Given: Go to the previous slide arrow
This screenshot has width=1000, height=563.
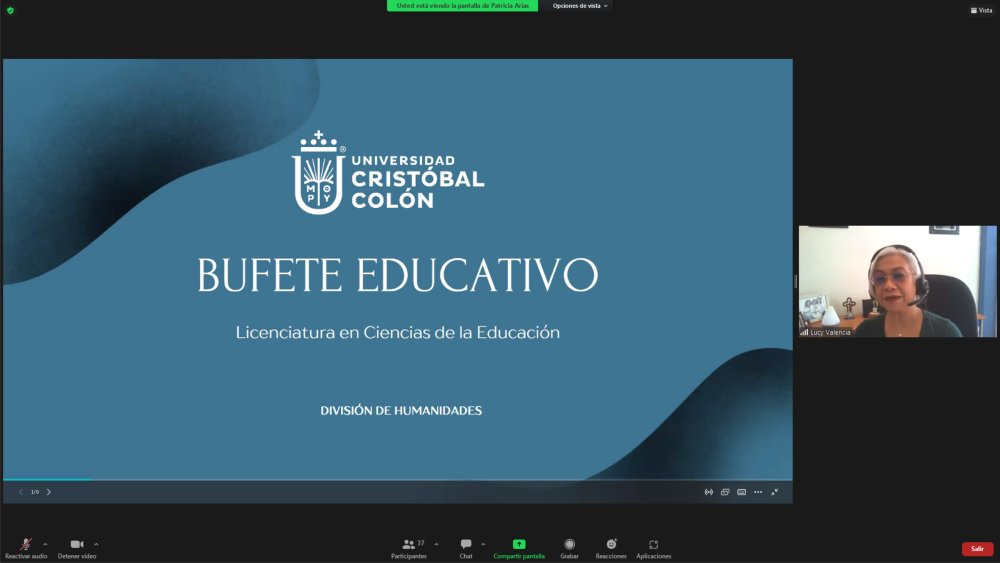Looking at the screenshot, I should point(21,492).
